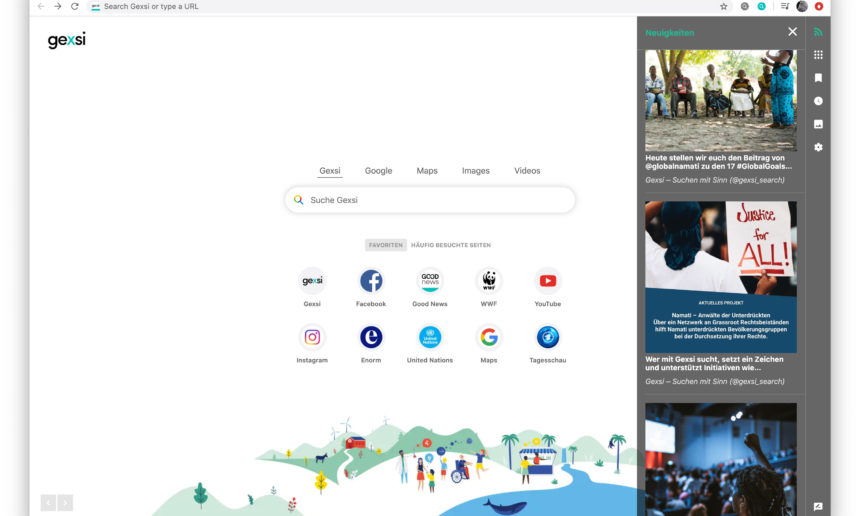The image size is (860, 516).
Task: Open the background image sidebar icon
Action: tap(818, 124)
